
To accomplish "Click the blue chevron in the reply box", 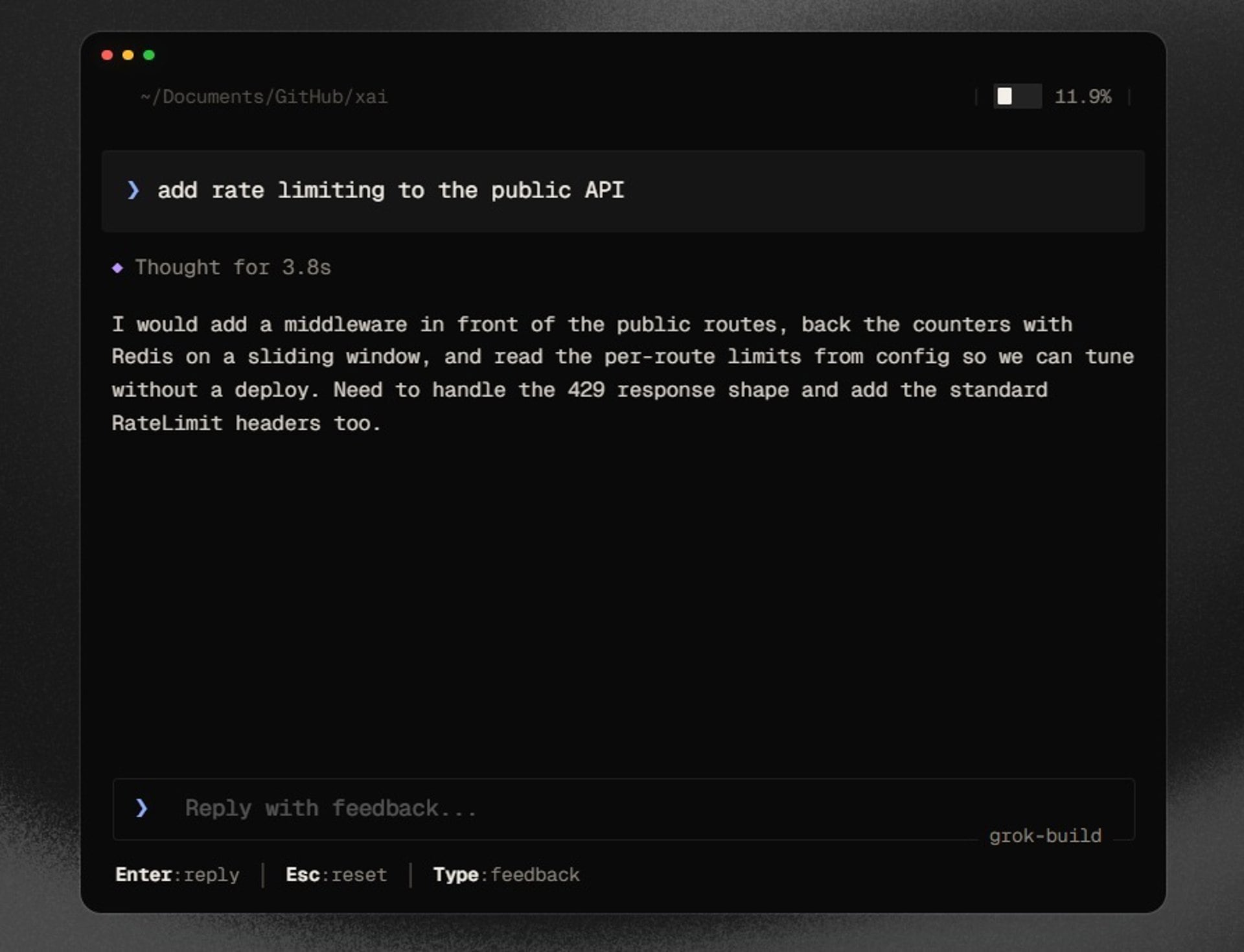I will click(141, 807).
